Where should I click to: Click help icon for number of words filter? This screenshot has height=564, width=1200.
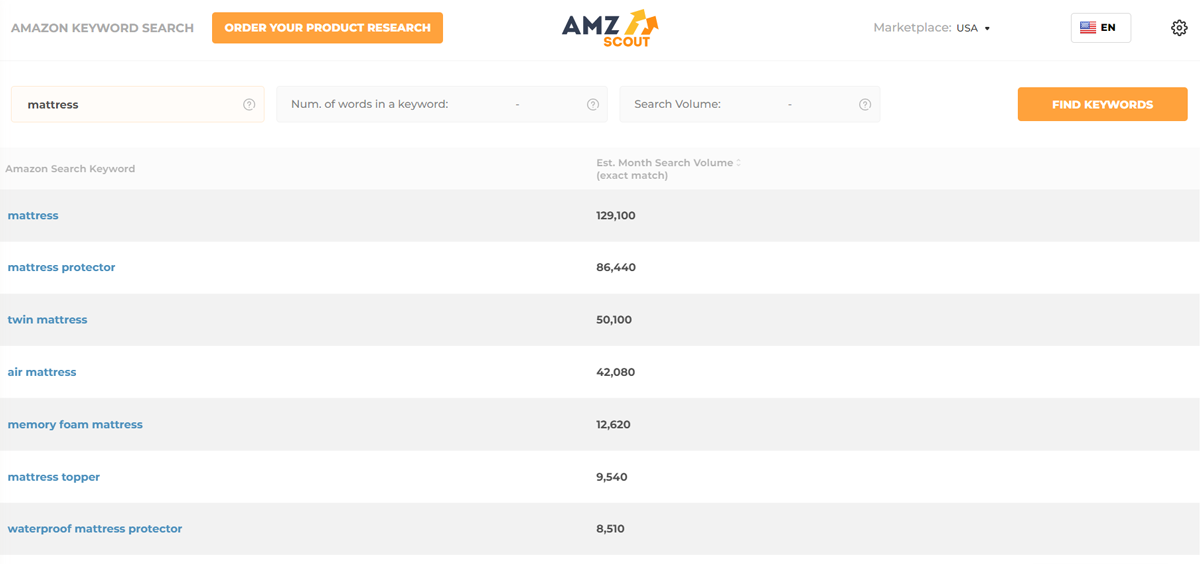pos(593,105)
